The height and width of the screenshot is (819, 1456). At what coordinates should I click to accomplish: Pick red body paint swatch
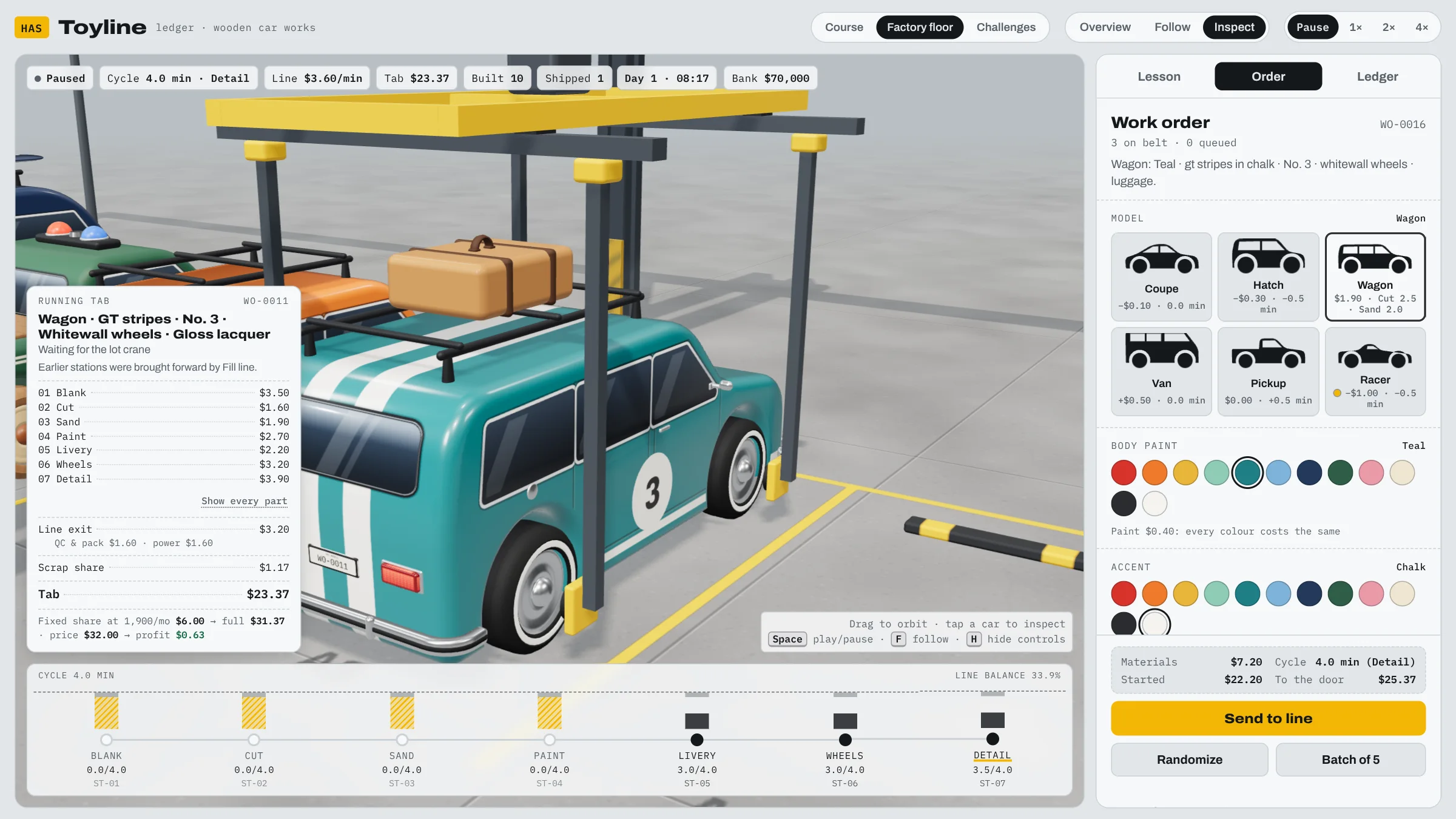click(x=1124, y=473)
